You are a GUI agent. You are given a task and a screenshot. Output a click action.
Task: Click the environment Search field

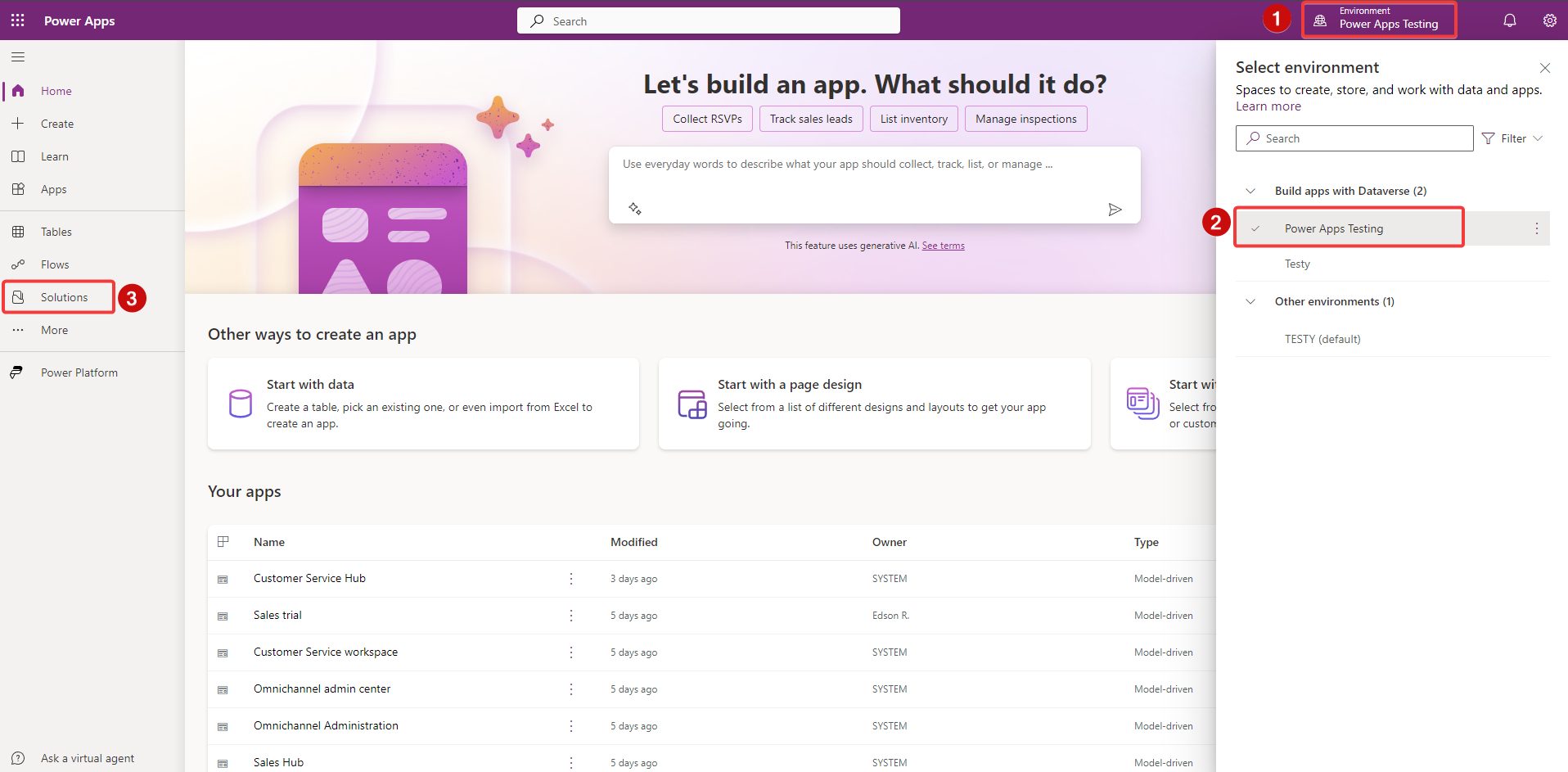coord(1354,138)
